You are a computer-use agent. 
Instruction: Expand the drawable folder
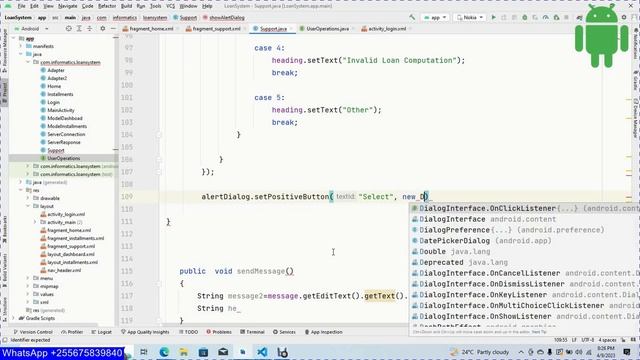(x=28, y=198)
